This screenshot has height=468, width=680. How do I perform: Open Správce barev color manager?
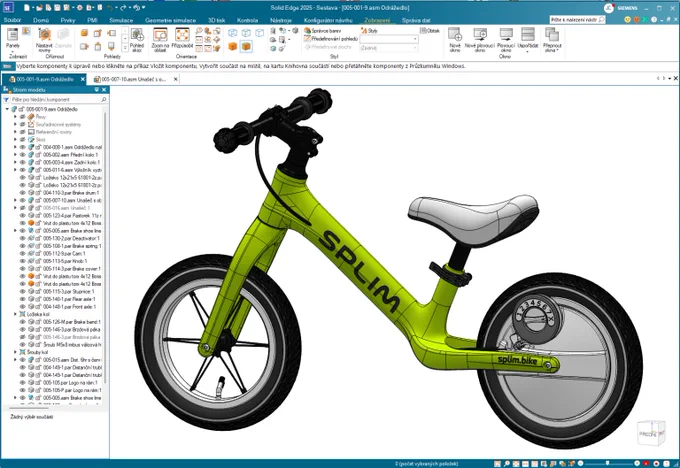(323, 31)
